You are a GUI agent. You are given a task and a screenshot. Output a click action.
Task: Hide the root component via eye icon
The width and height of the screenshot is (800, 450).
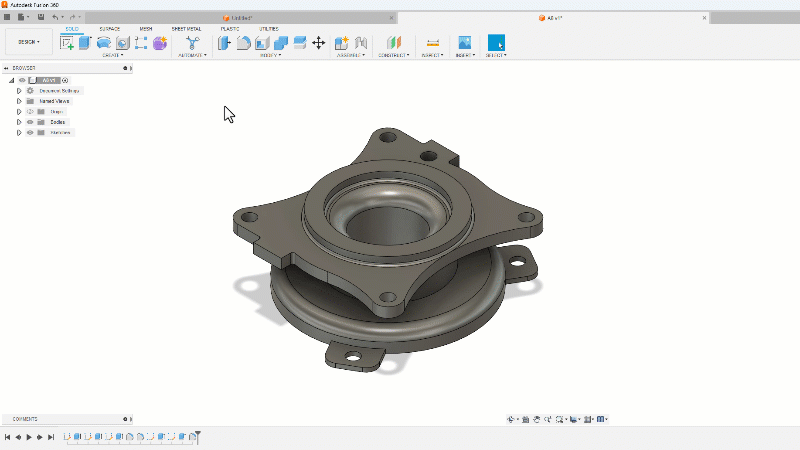point(22,80)
